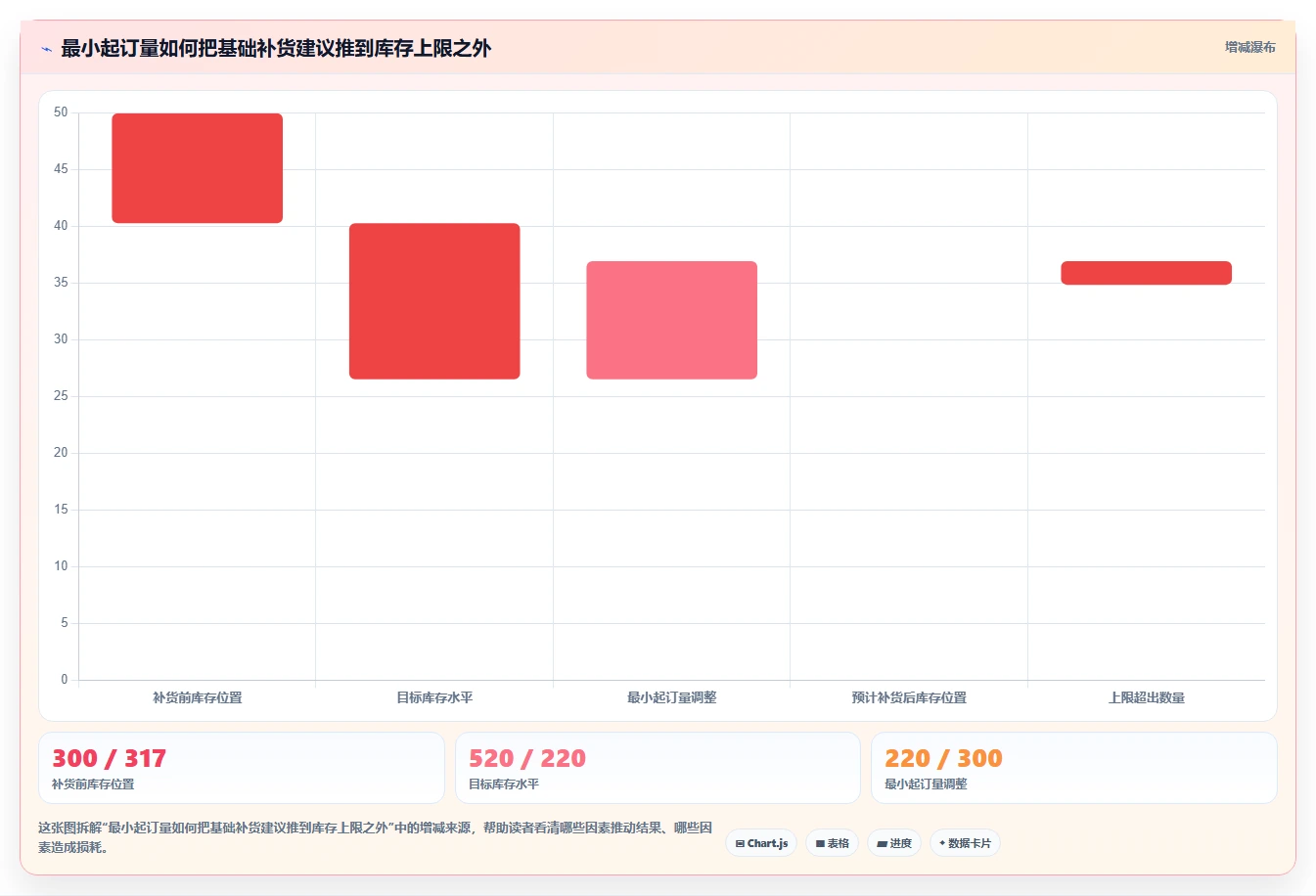
Task: Click x-axis label 上限超出数量
Action: coord(1146,697)
